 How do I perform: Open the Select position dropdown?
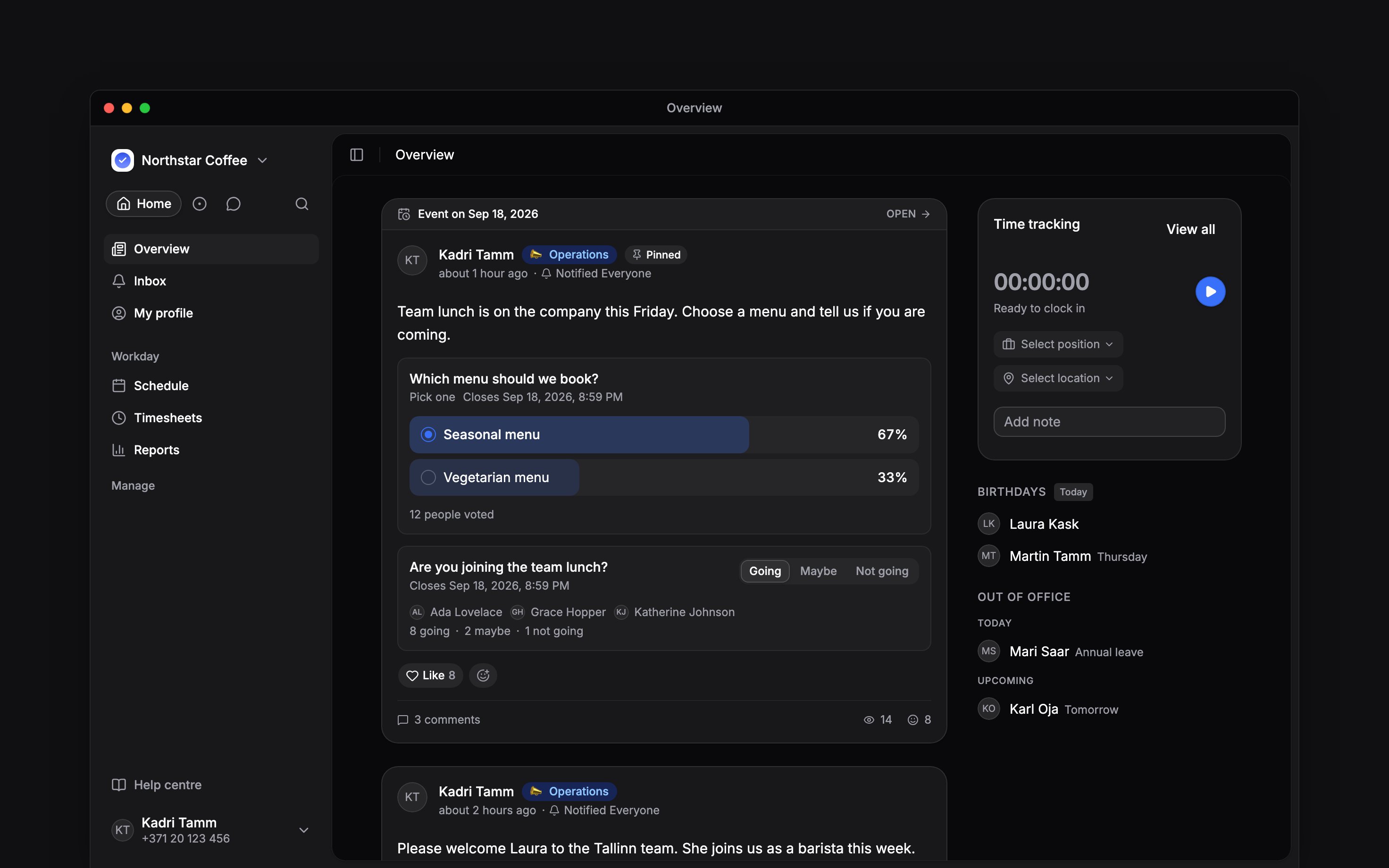(1058, 344)
